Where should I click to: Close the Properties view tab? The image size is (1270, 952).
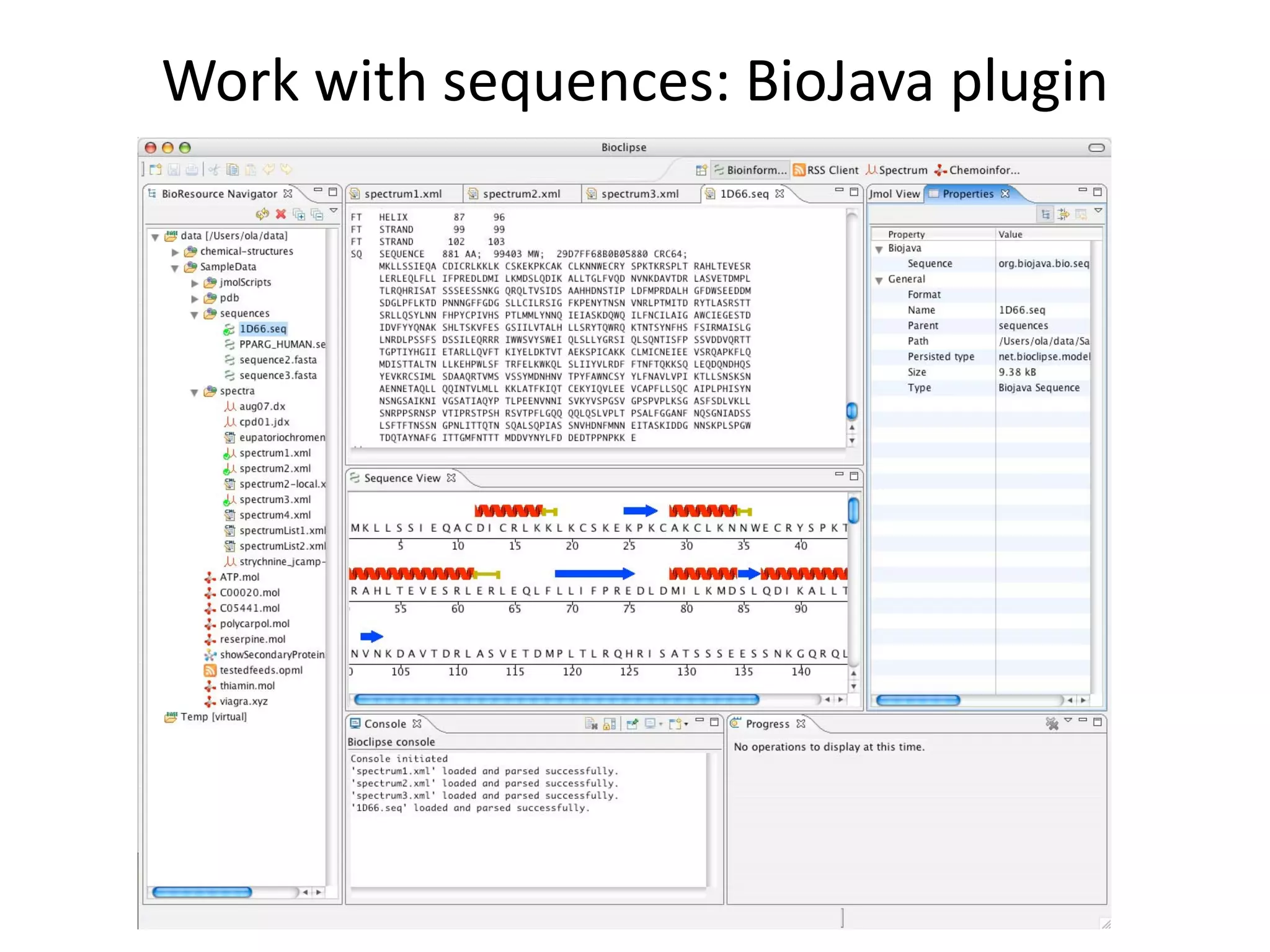coord(1005,193)
